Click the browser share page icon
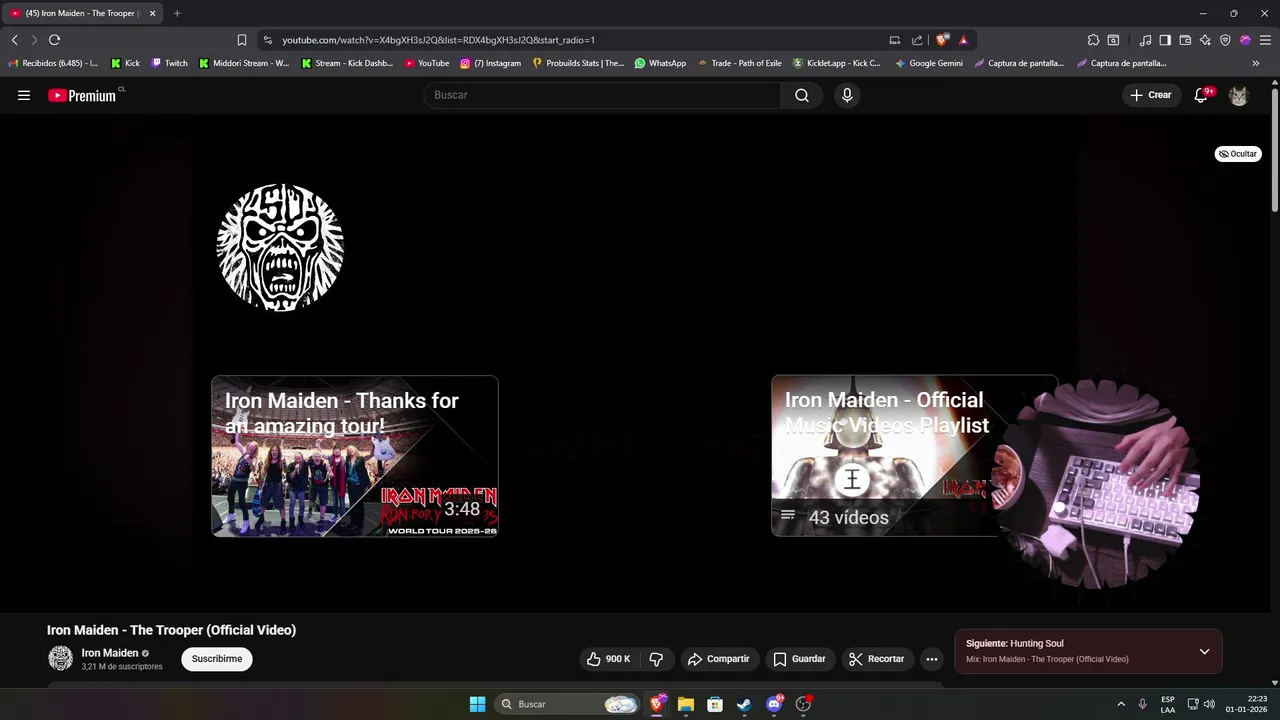 point(917,40)
